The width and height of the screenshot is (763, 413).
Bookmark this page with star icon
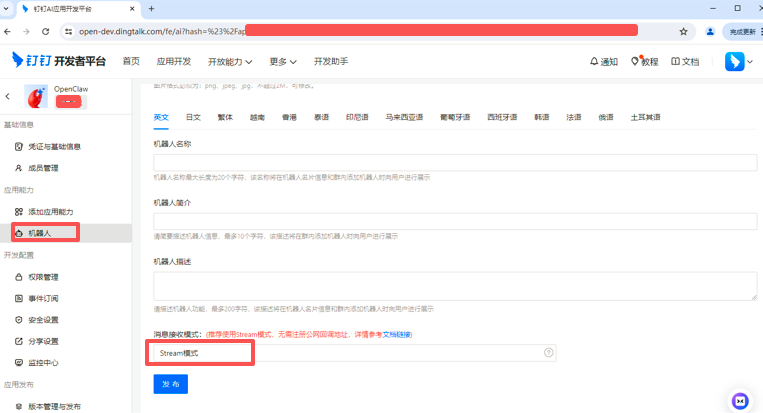coord(683,32)
